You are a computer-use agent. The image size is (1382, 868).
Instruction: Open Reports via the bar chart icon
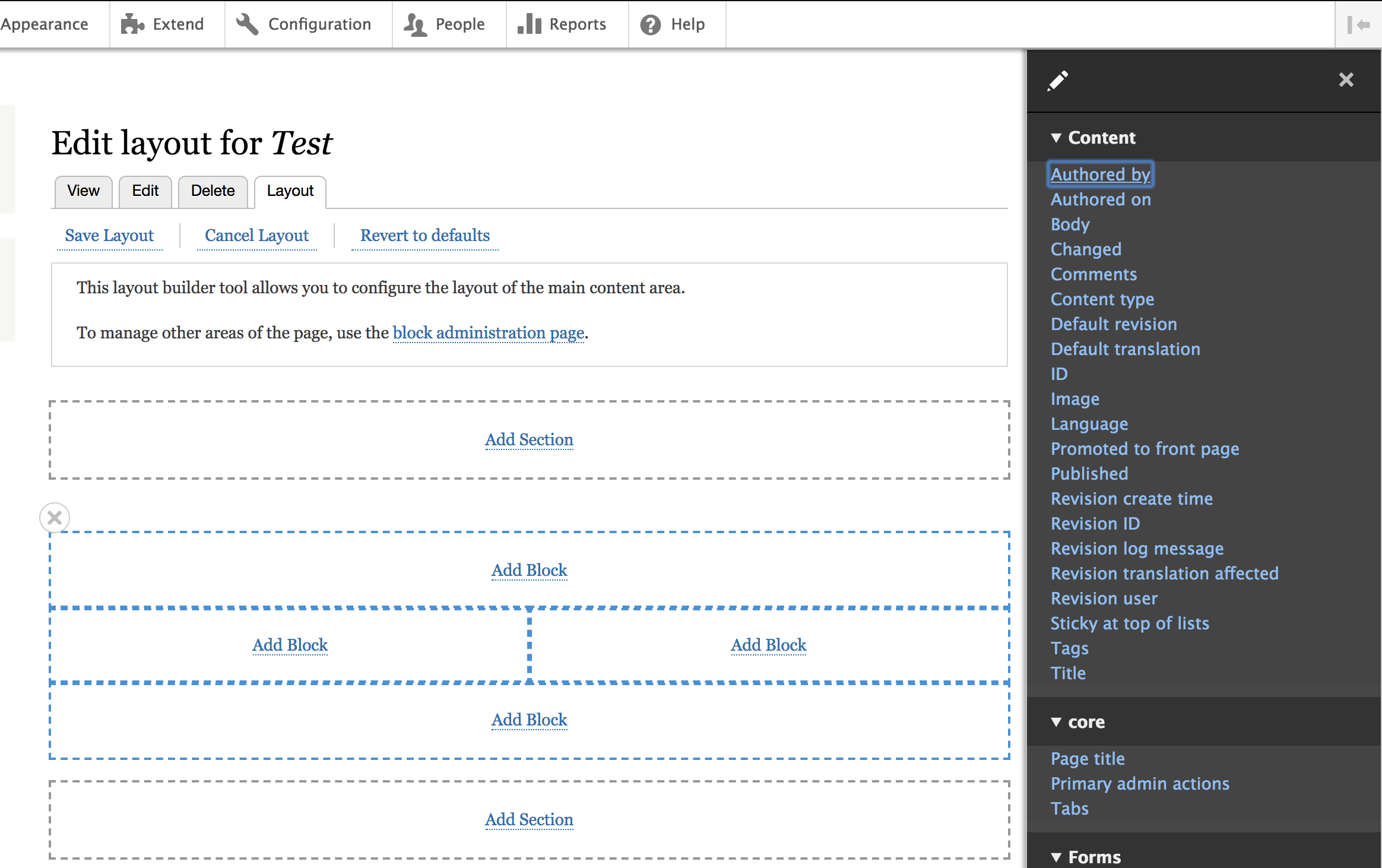click(530, 24)
